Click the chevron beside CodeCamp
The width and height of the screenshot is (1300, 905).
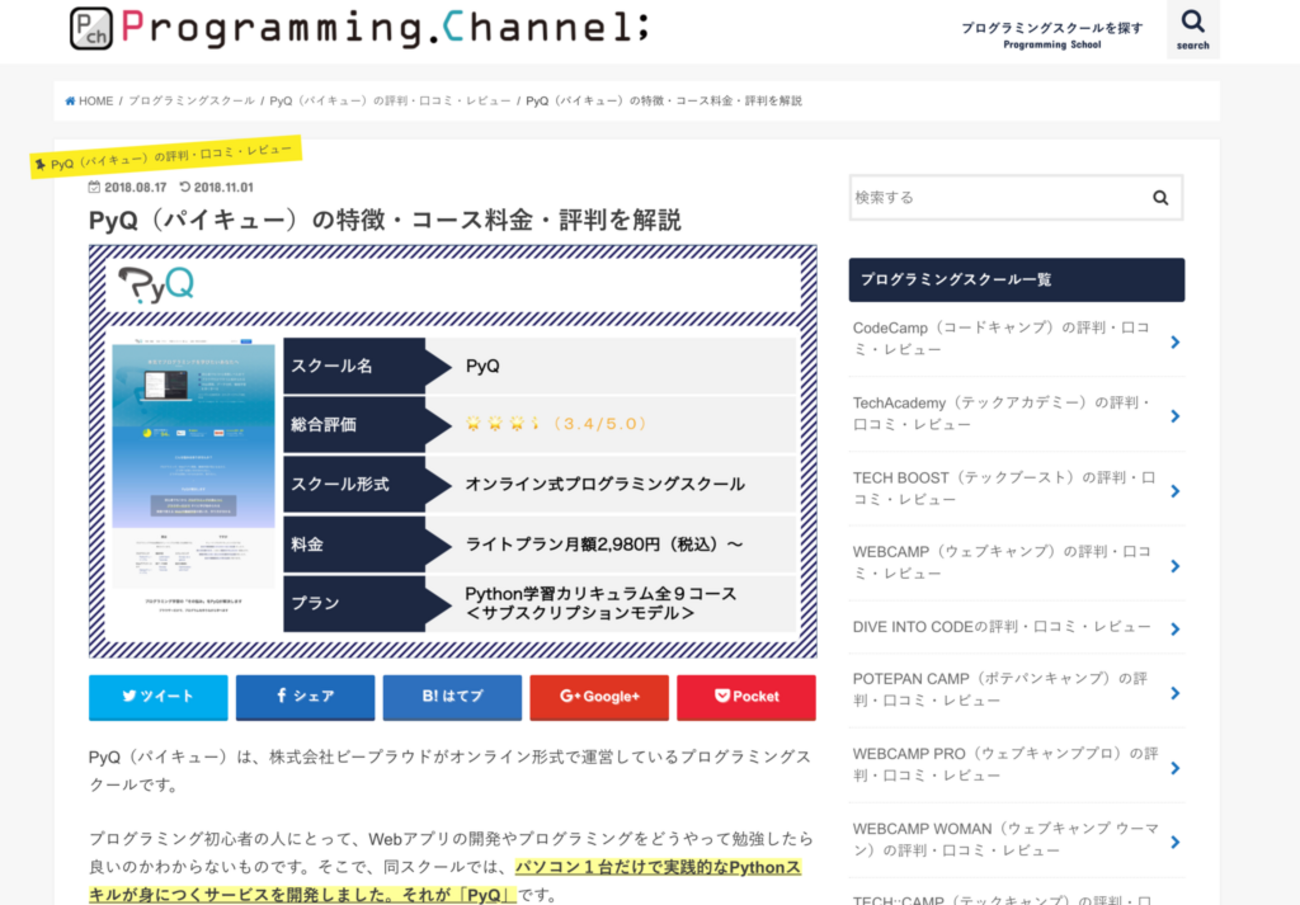[x=1175, y=342]
